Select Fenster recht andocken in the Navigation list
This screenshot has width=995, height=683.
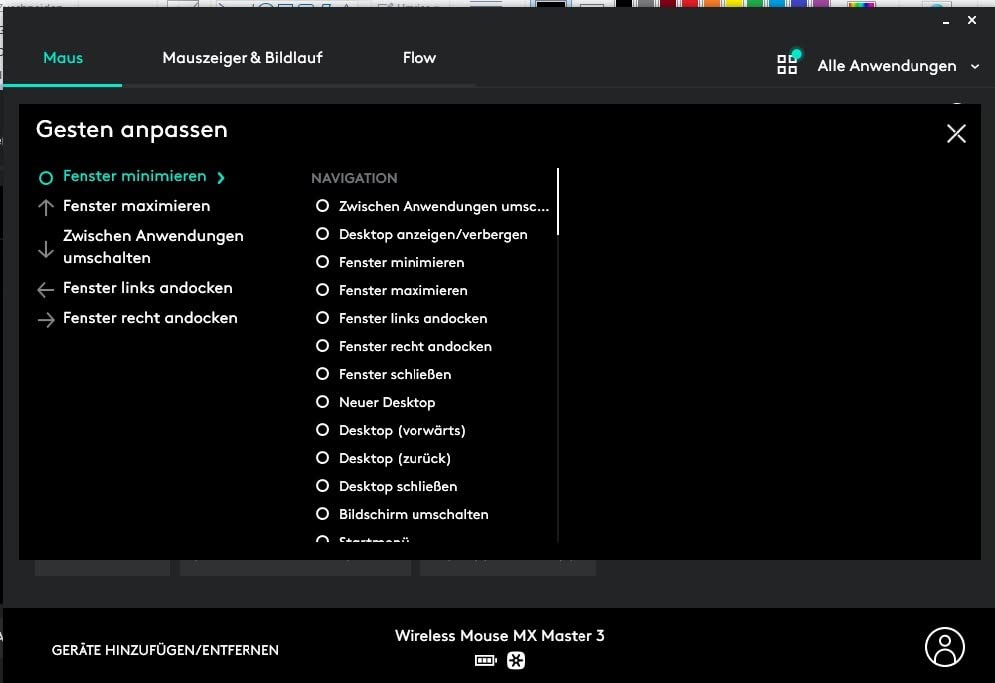tap(404, 346)
